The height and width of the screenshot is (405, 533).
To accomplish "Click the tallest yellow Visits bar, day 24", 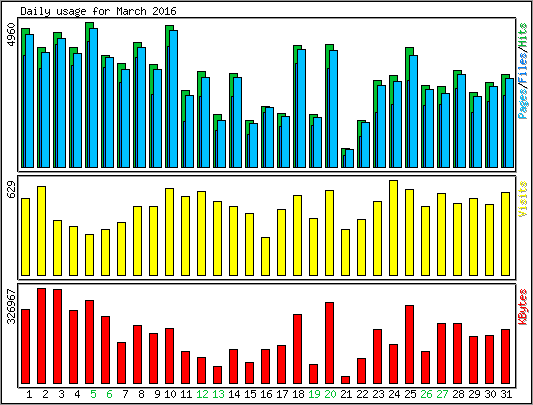I will coord(393,228).
